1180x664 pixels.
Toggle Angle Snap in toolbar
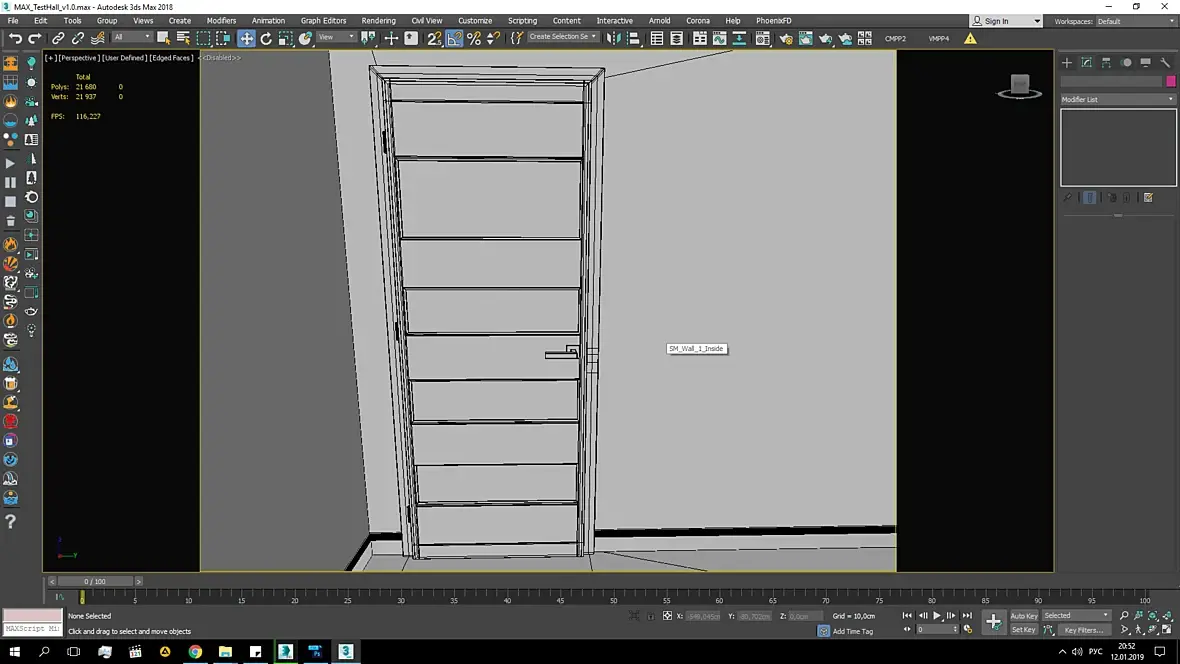(x=454, y=38)
